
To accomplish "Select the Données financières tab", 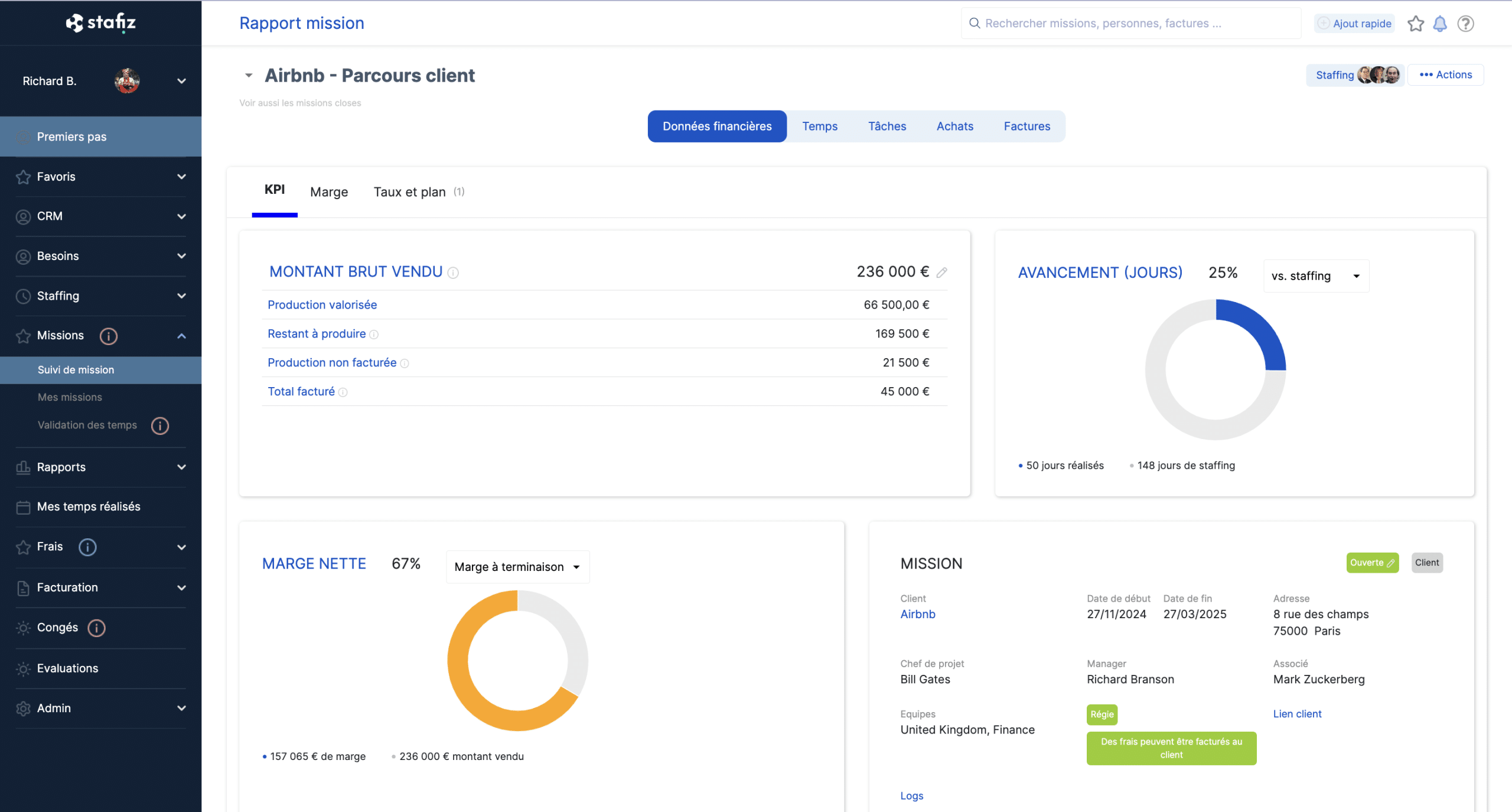I will pyautogui.click(x=717, y=126).
